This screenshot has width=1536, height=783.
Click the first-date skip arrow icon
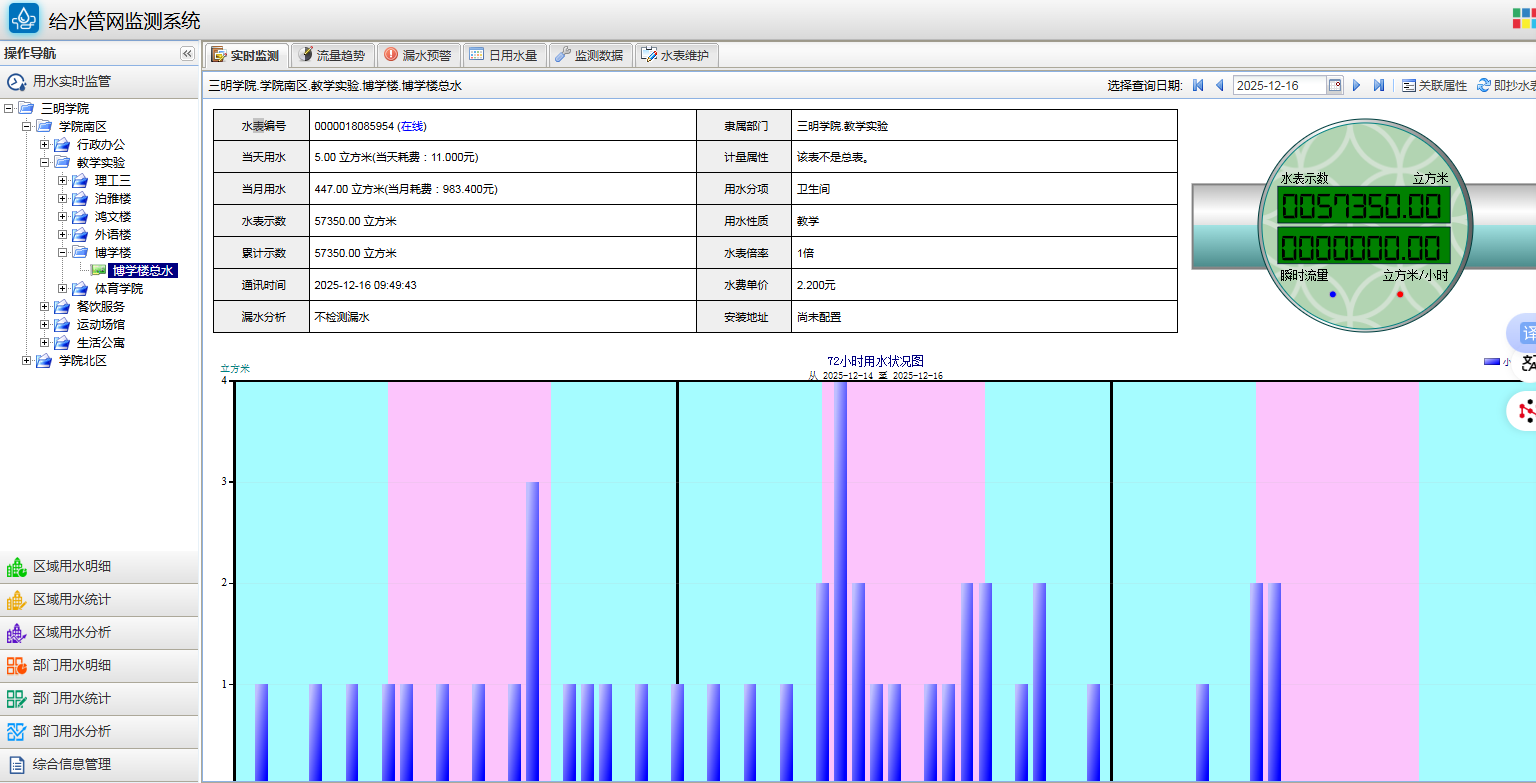[x=1198, y=86]
